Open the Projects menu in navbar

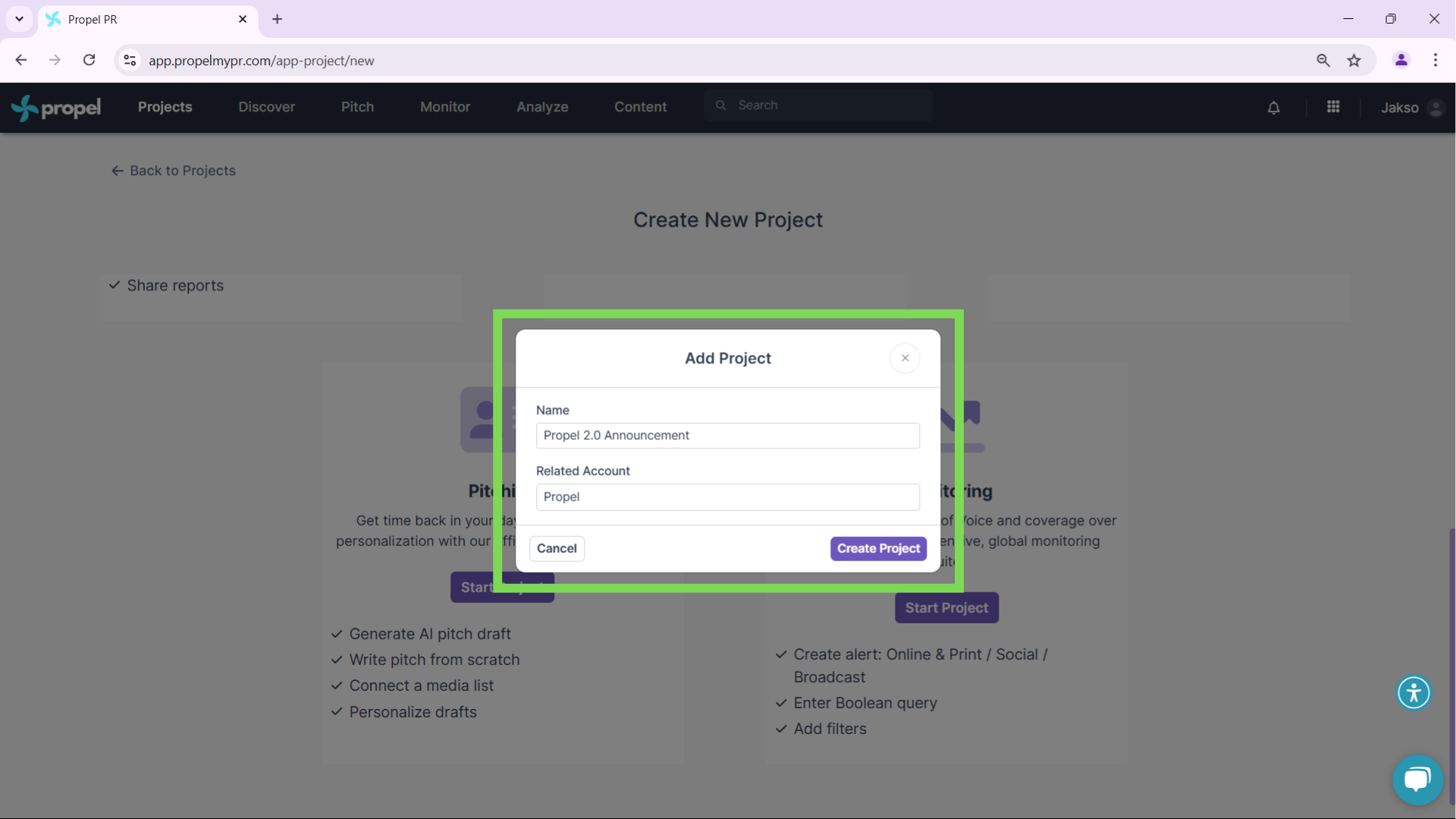point(165,107)
